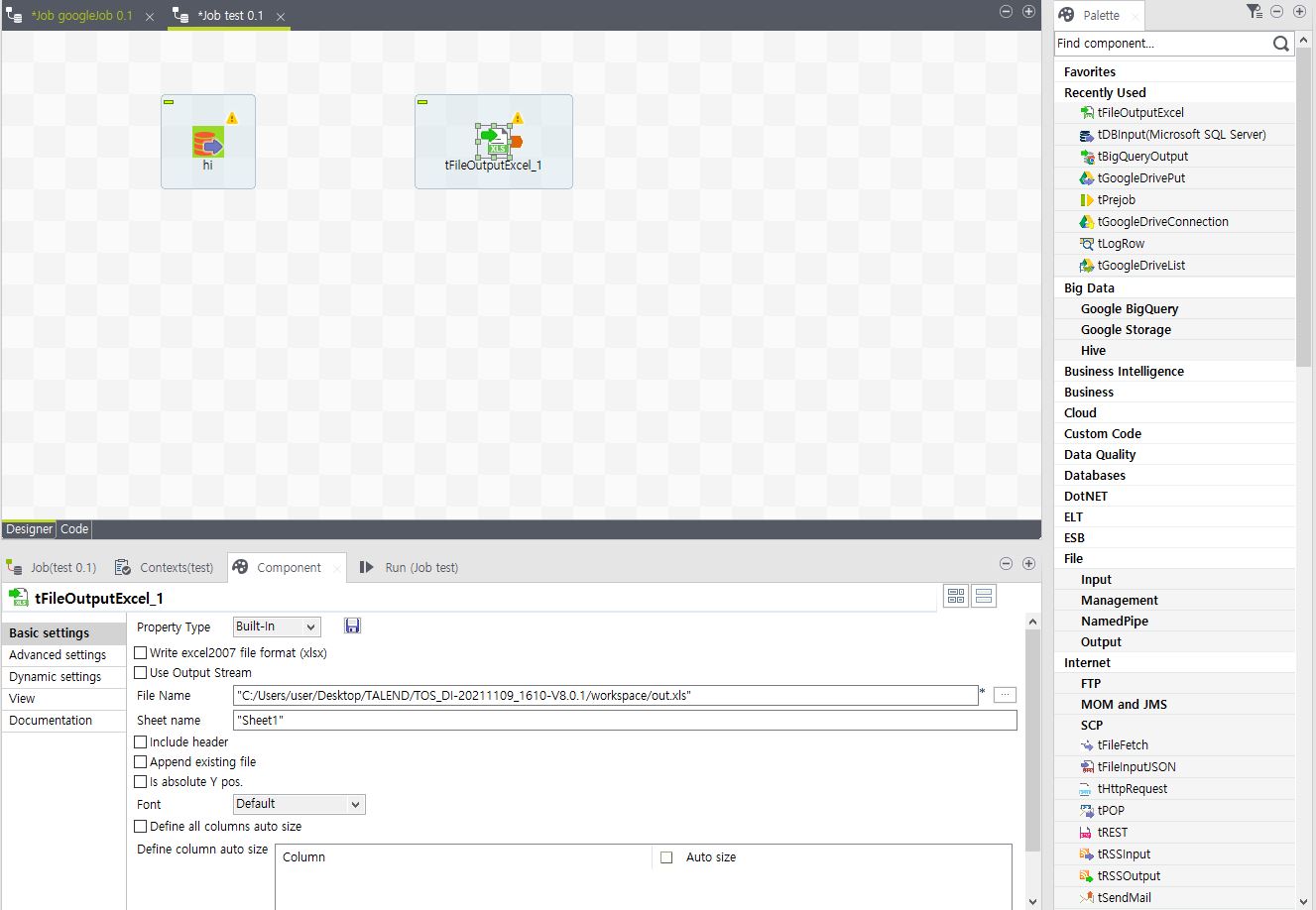Click tGoogleDriveConnection palette icon
1316x910 pixels.
tap(1087, 222)
